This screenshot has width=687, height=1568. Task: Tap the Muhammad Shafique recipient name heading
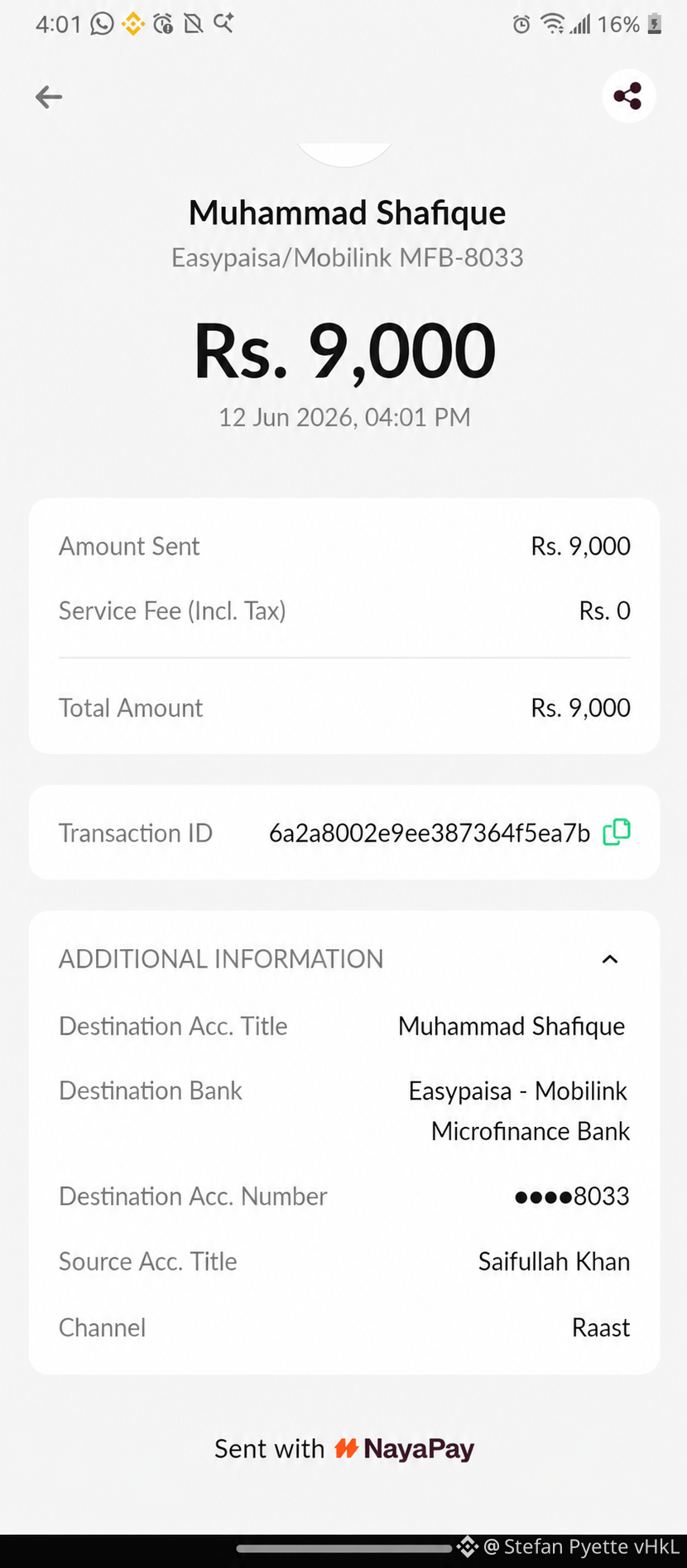[347, 213]
